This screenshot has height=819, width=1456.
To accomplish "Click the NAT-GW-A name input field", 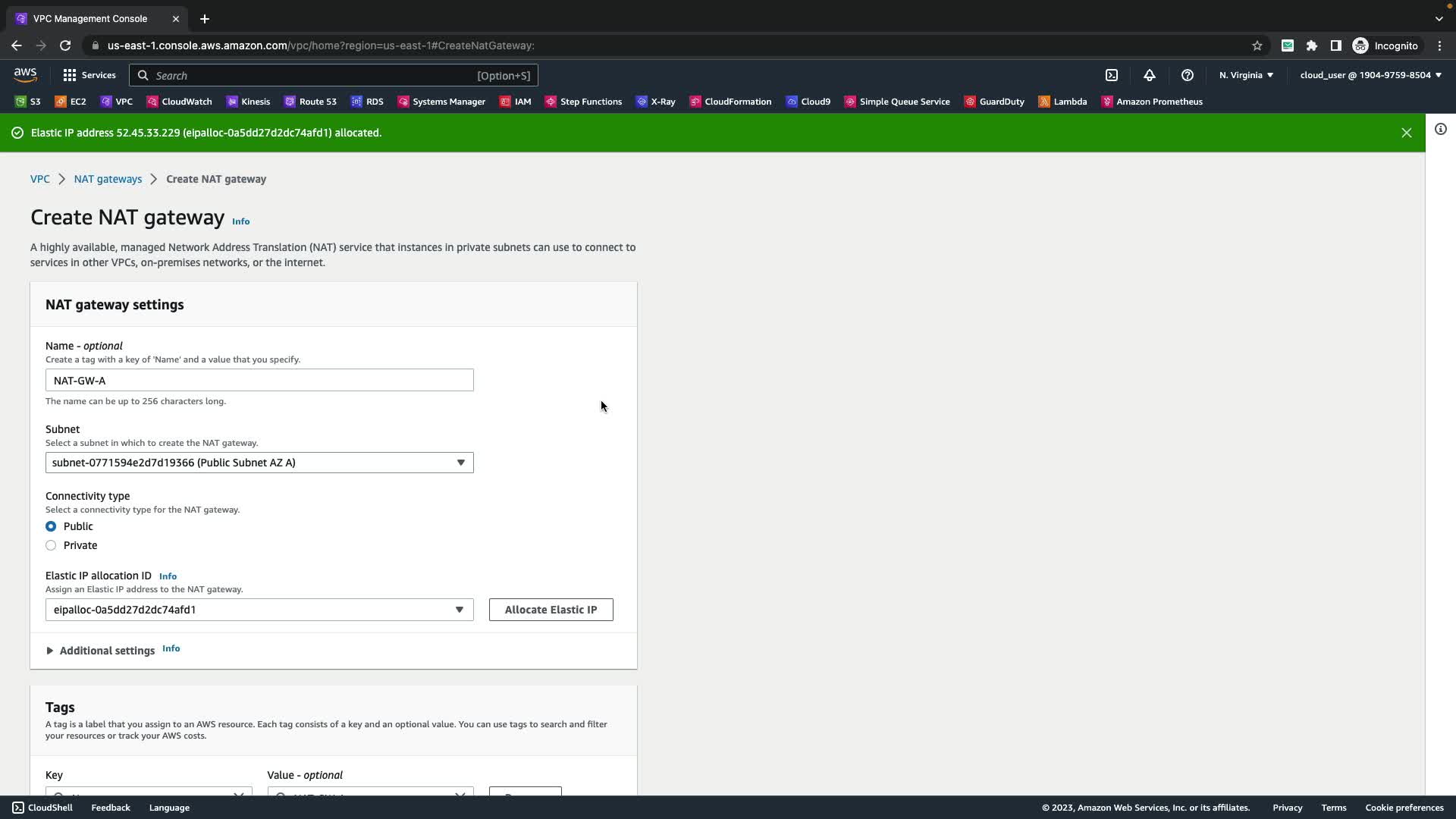I will coord(259,380).
